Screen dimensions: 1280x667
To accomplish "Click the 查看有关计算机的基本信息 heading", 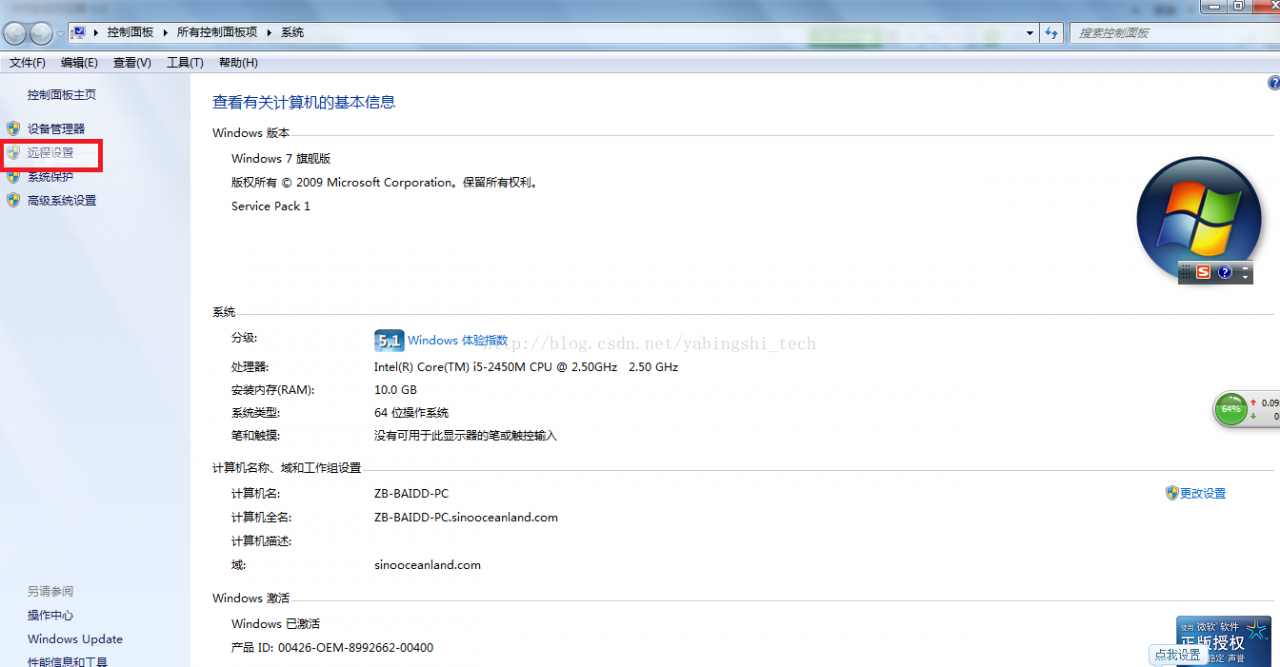I will [x=304, y=102].
